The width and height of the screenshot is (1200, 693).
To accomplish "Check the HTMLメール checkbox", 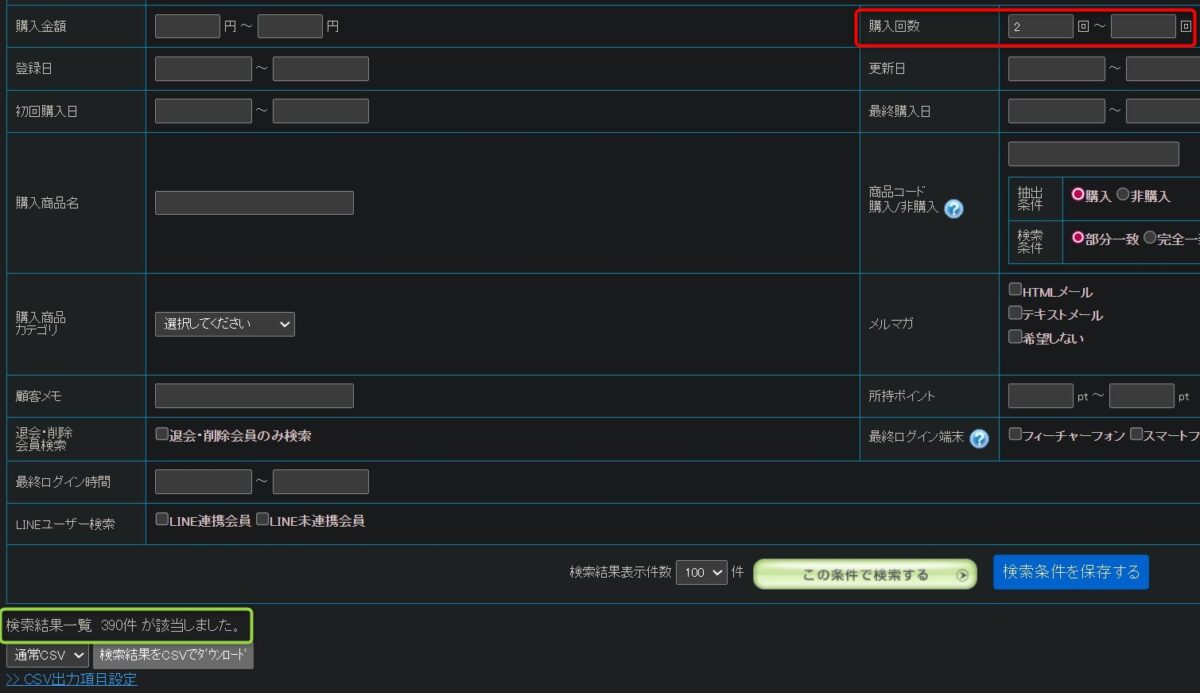I will (1015, 290).
